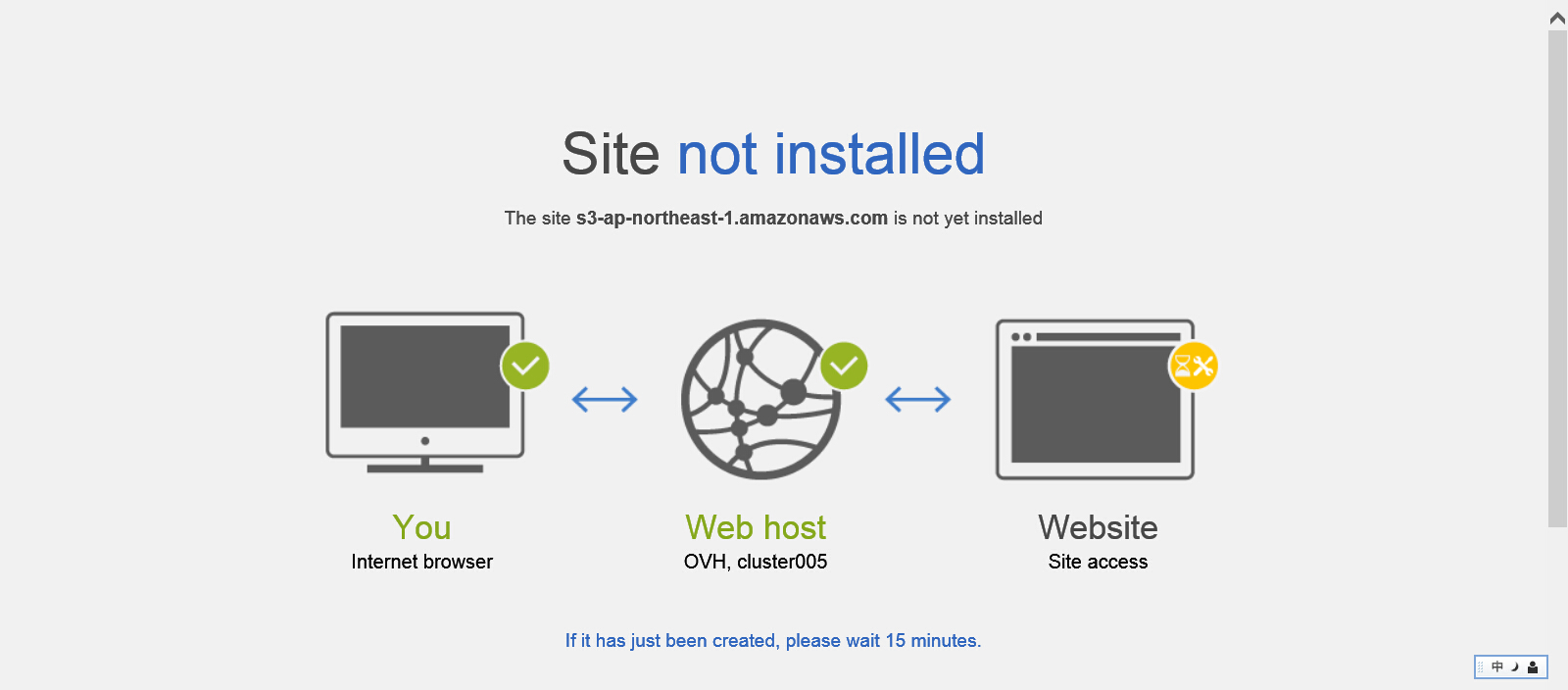Click the scroll up arrow at top right
Viewport: 1568px width, 690px height.
(x=1557, y=18)
